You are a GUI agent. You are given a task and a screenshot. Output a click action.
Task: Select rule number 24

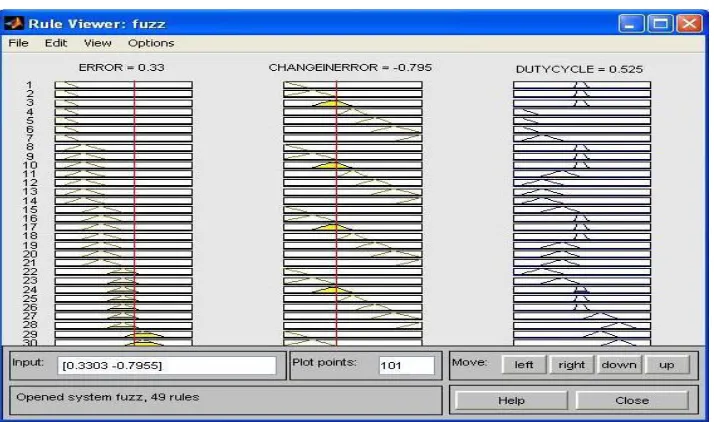click(x=30, y=290)
